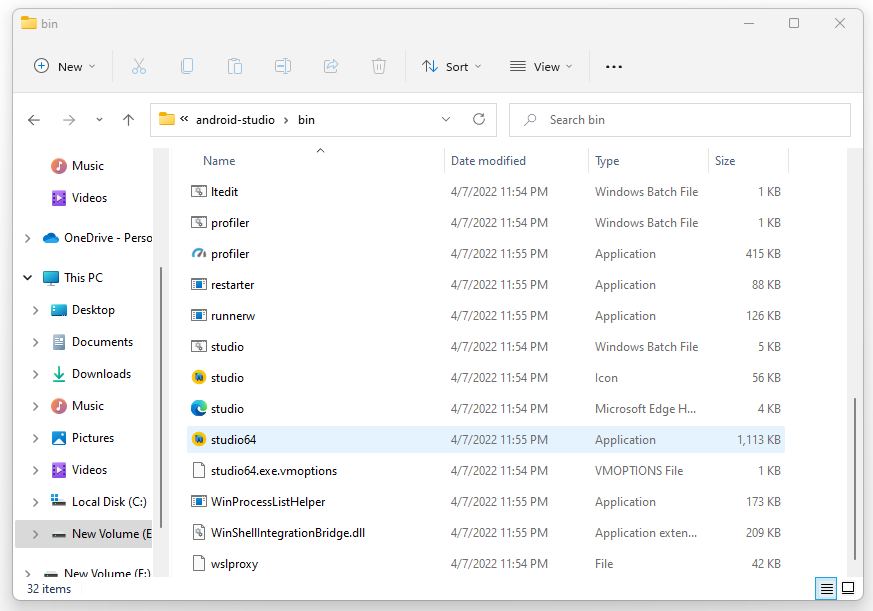Screen dimensions: 873x611
Task: Click the Rename icon in toolbar
Action: [x=283, y=66]
